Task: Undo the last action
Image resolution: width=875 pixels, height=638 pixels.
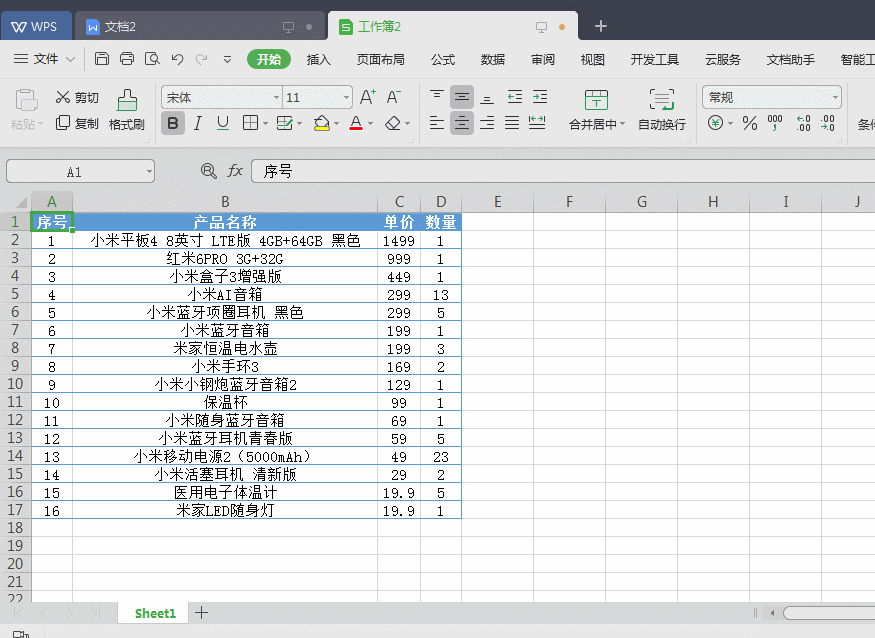Action: coord(177,59)
